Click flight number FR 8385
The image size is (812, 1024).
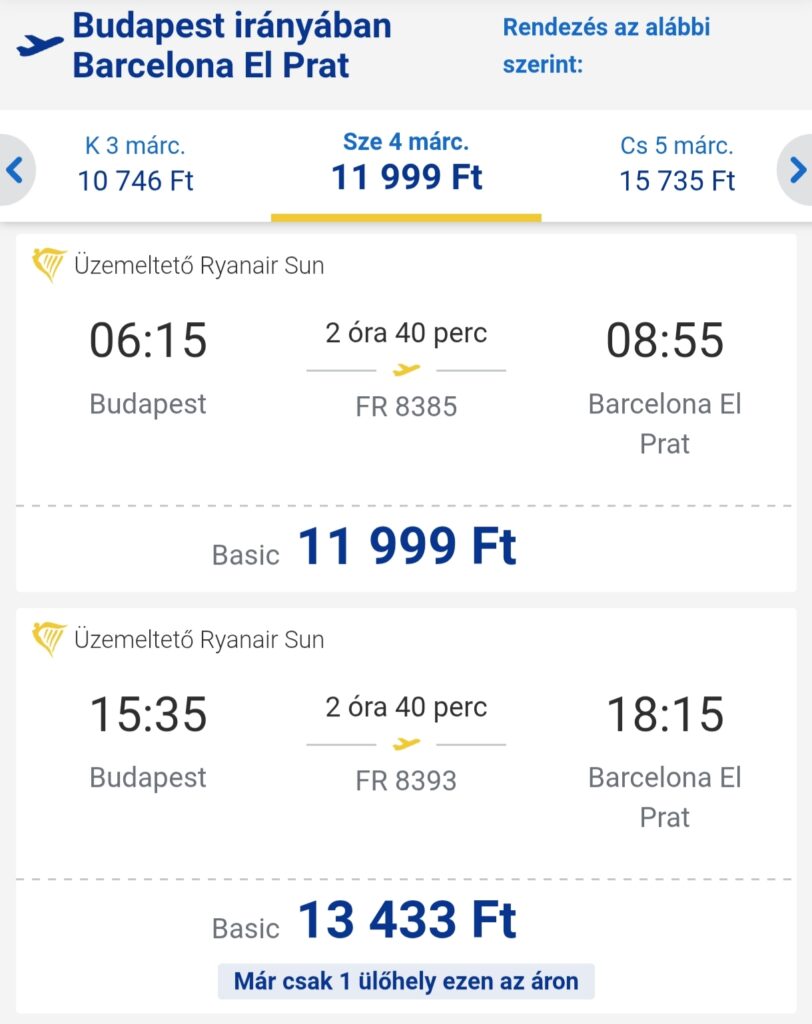click(x=406, y=407)
